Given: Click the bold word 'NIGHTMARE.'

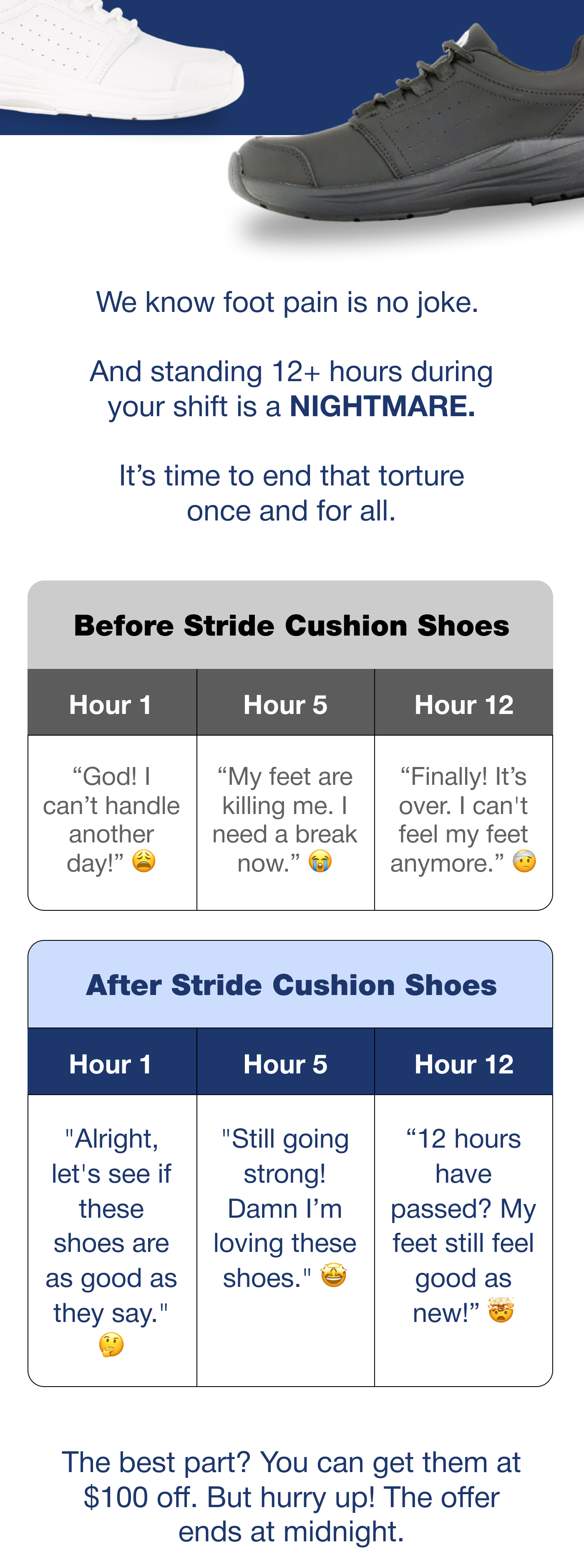Looking at the screenshot, I should pos(383,406).
